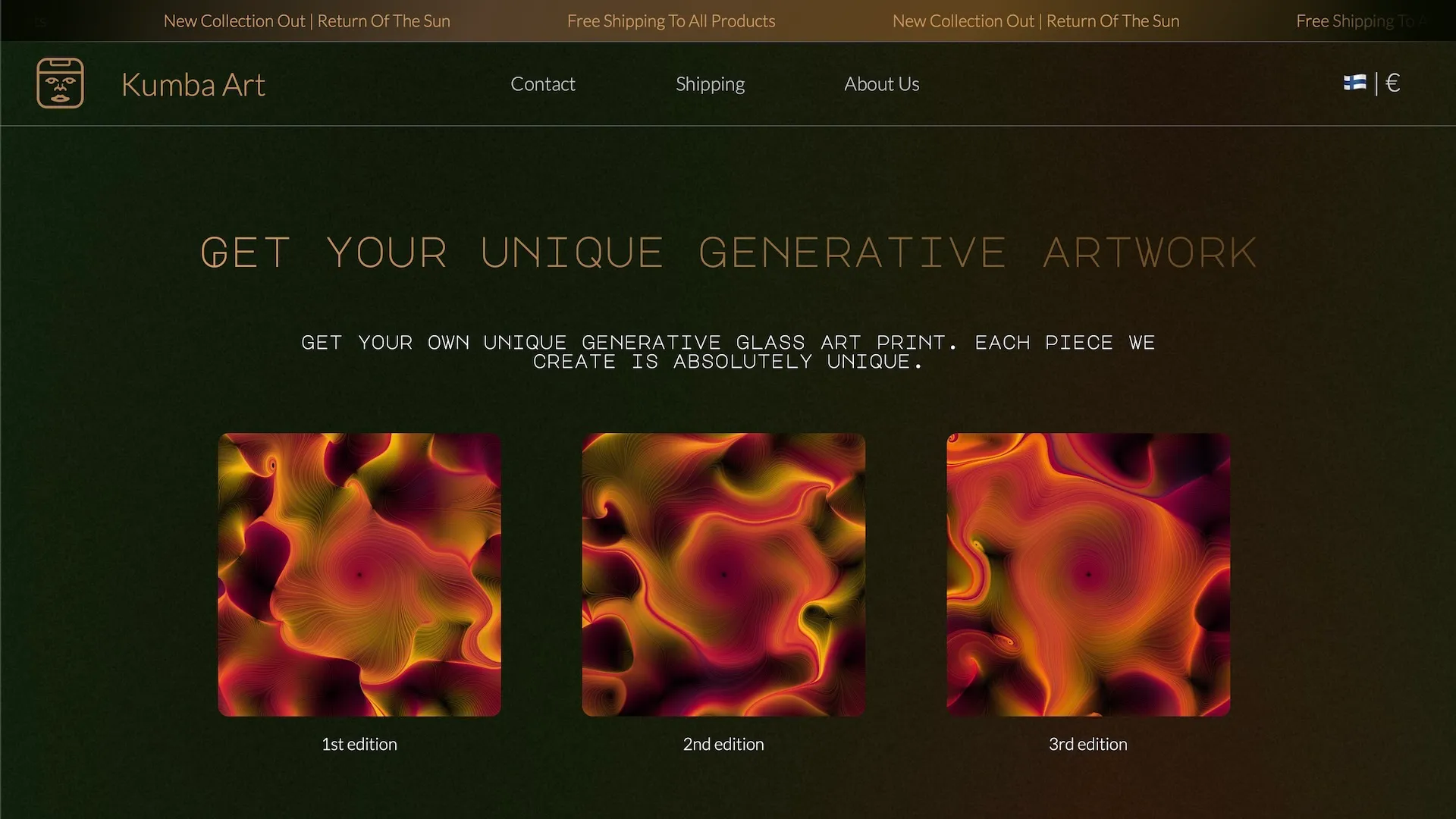The height and width of the screenshot is (819, 1456).
Task: Click the currency toggle EUR symbol
Action: pyautogui.click(x=1393, y=83)
